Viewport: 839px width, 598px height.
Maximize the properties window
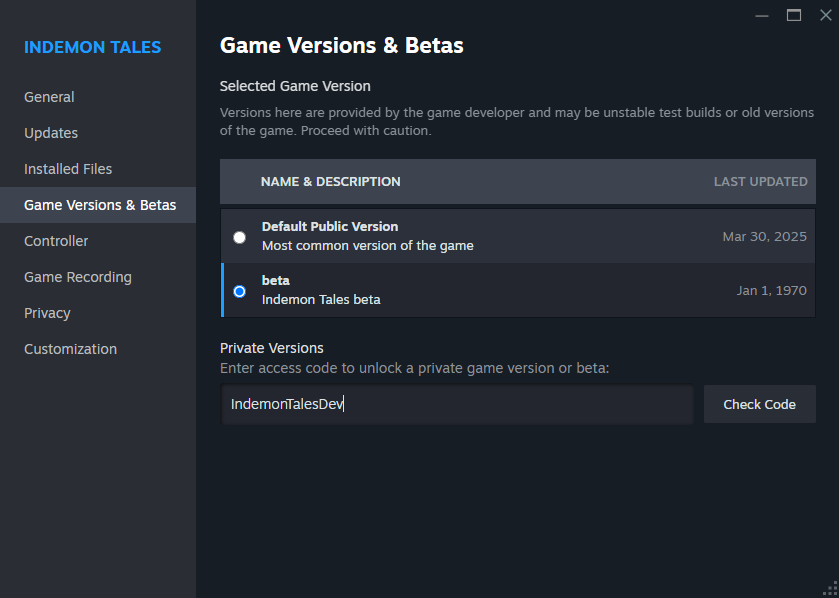click(794, 16)
